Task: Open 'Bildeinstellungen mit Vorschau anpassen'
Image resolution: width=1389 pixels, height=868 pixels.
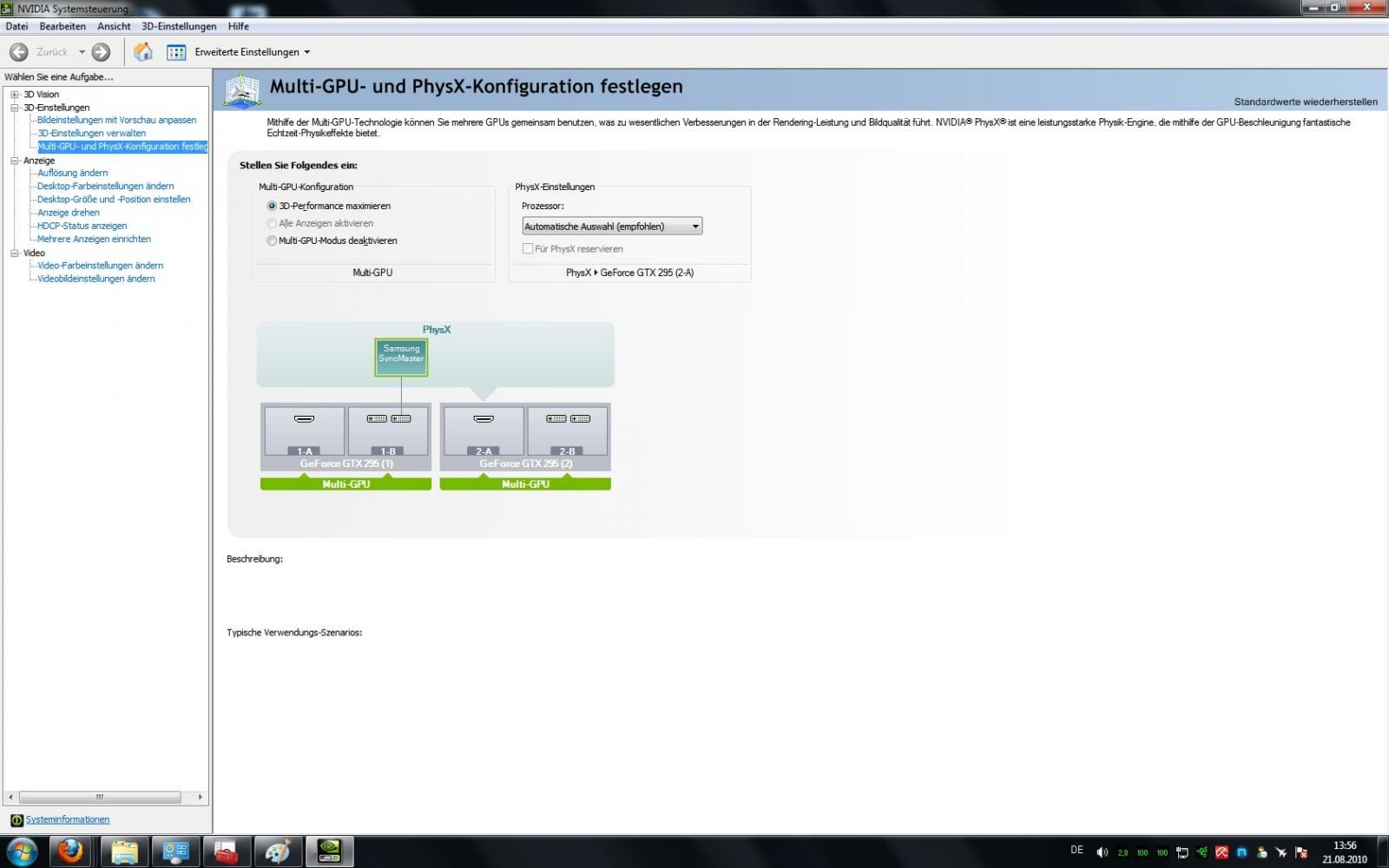Action: [x=117, y=120]
